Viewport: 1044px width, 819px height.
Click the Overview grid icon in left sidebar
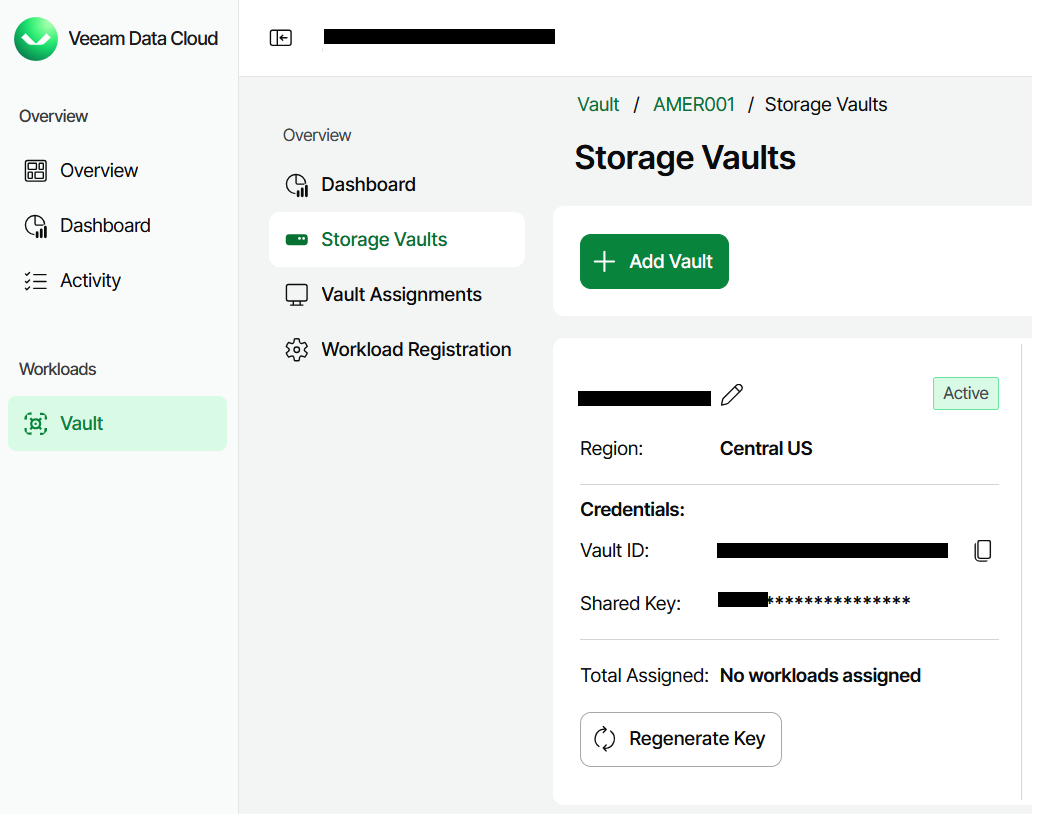tap(36, 172)
